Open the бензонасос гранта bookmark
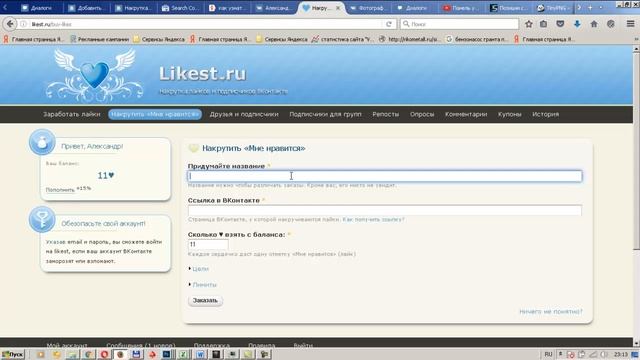This screenshot has width=640, height=360. tap(477, 39)
